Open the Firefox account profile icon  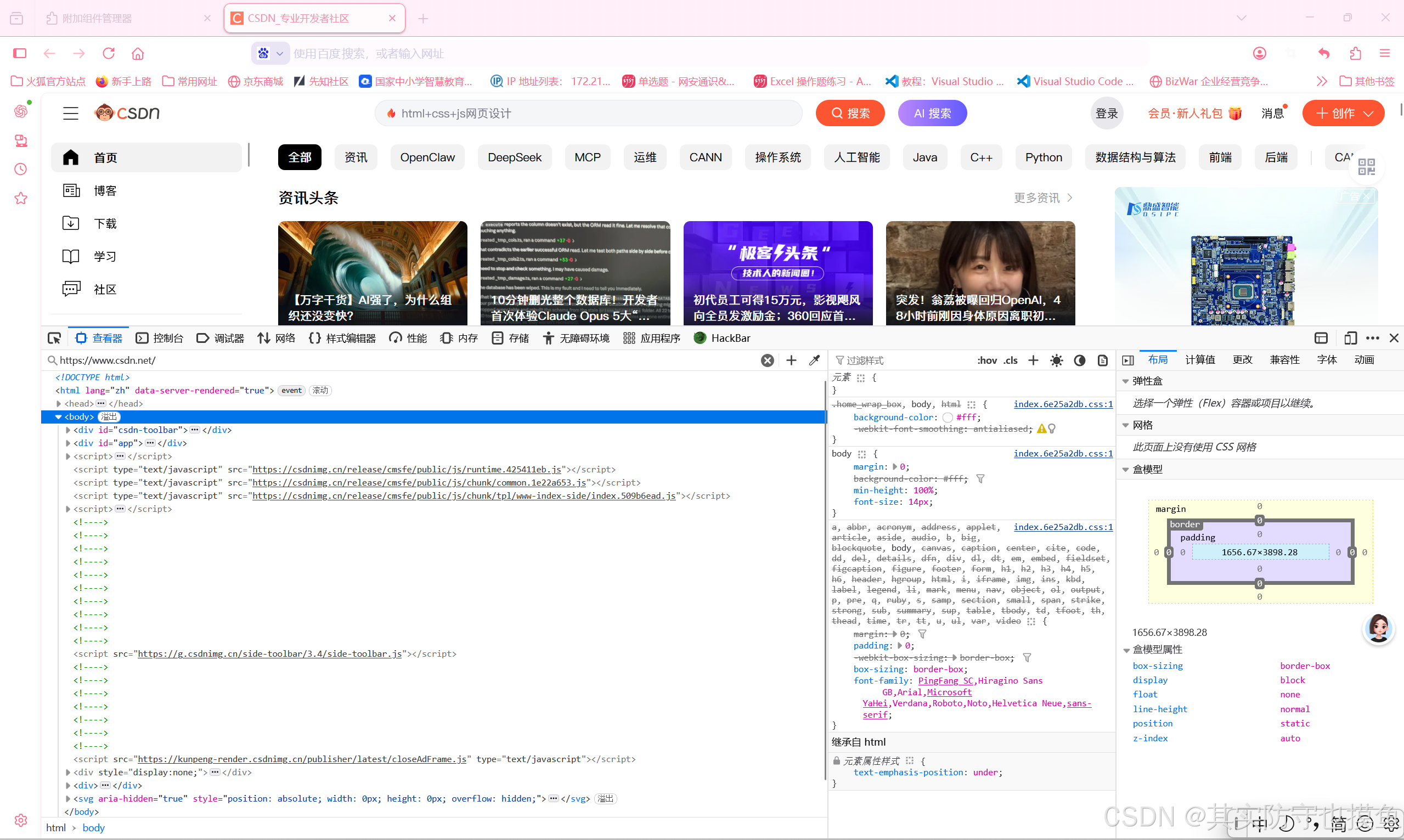tap(1260, 53)
